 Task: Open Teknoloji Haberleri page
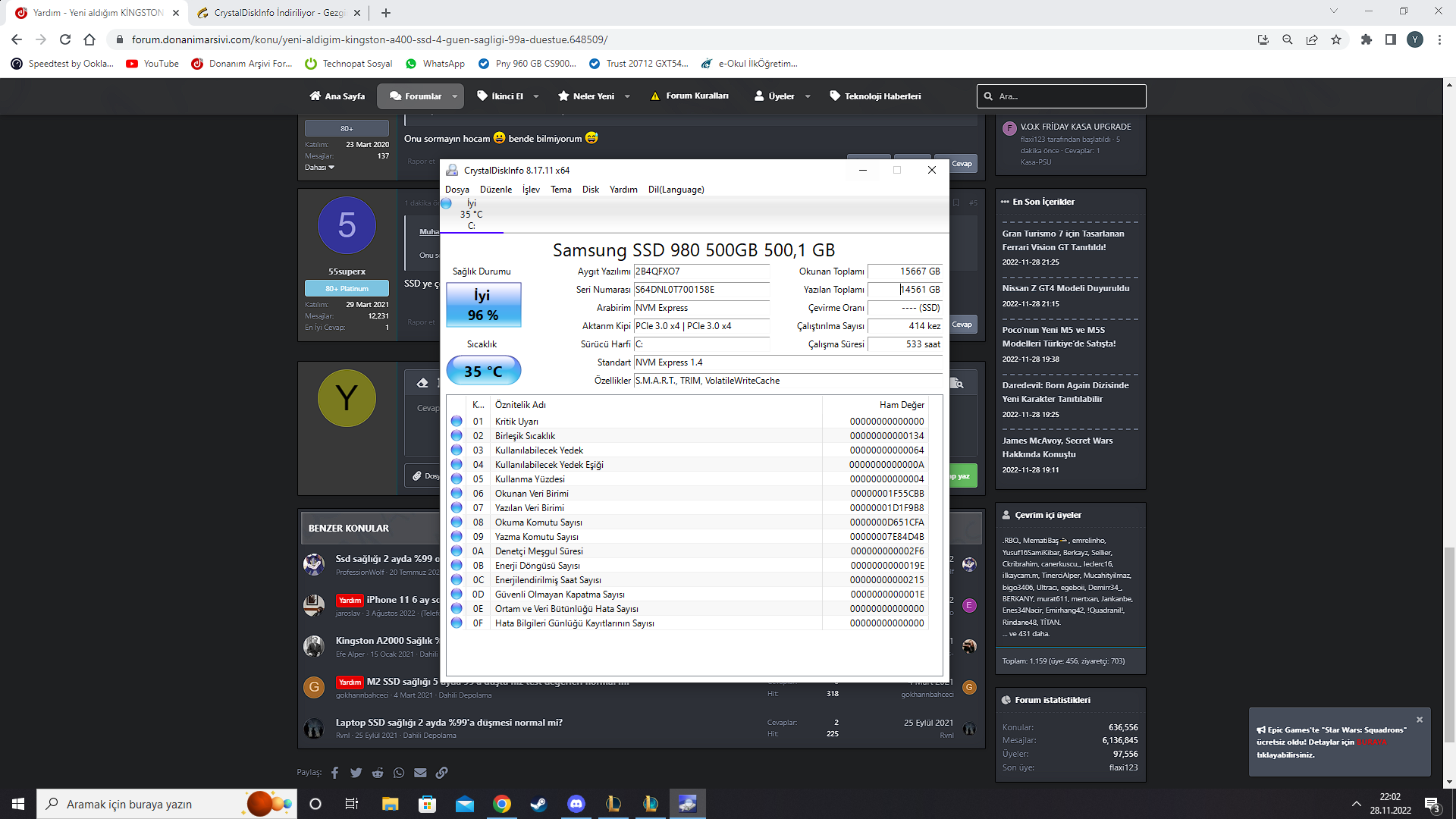875,96
